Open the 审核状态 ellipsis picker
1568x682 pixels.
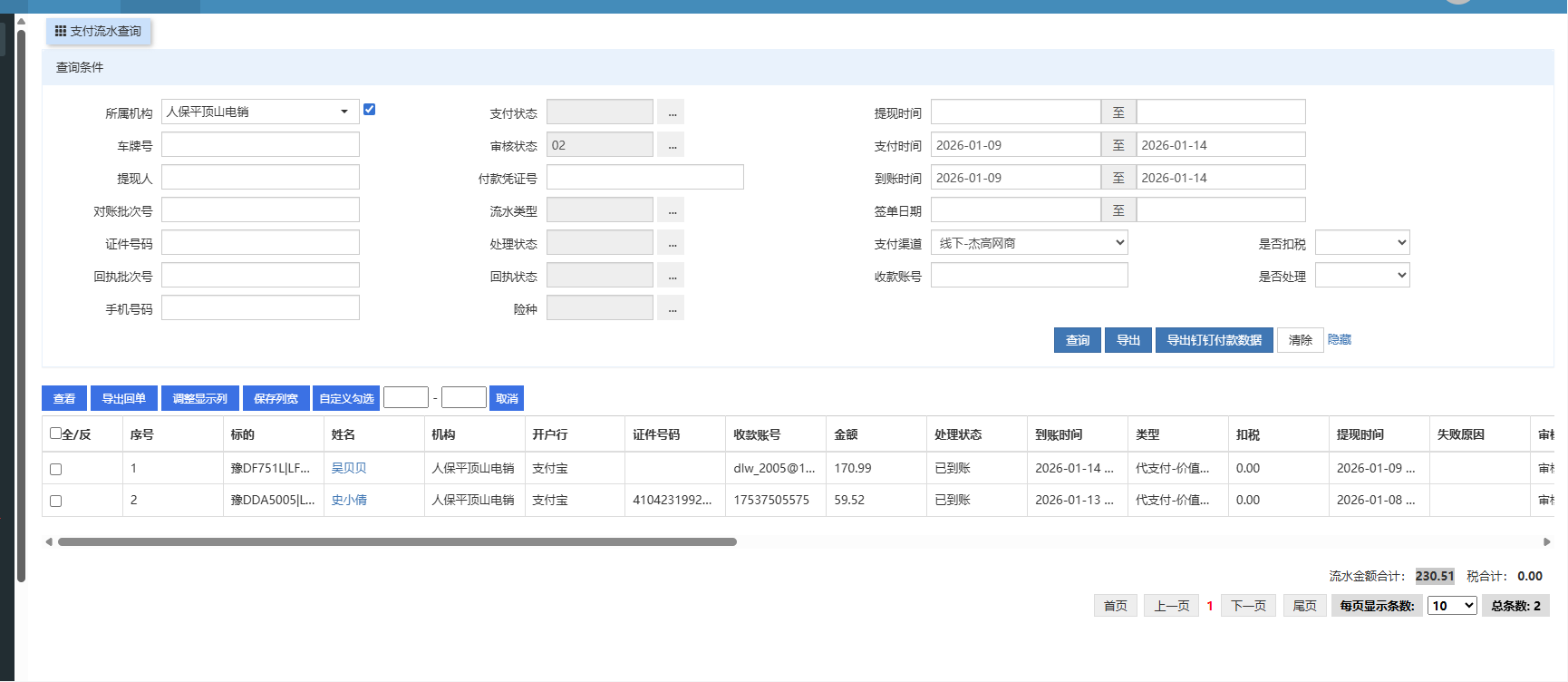[671, 145]
